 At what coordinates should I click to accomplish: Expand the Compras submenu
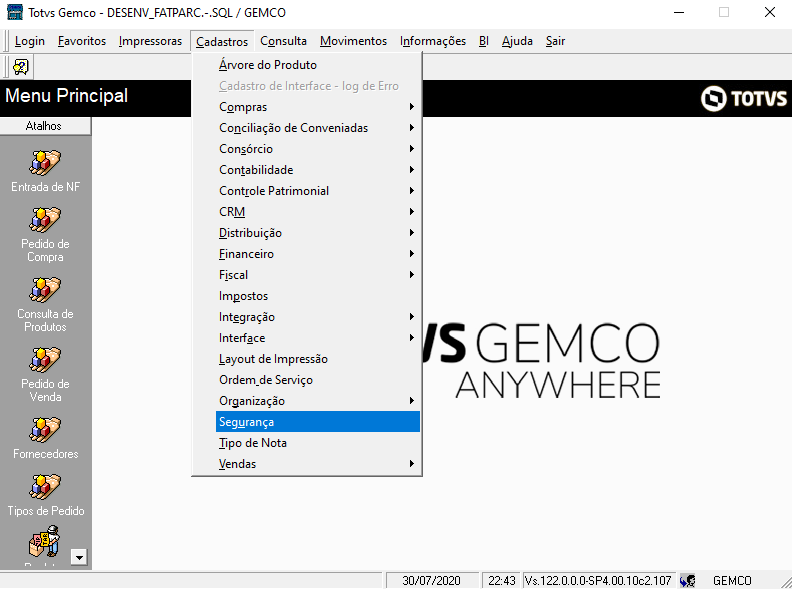318,107
